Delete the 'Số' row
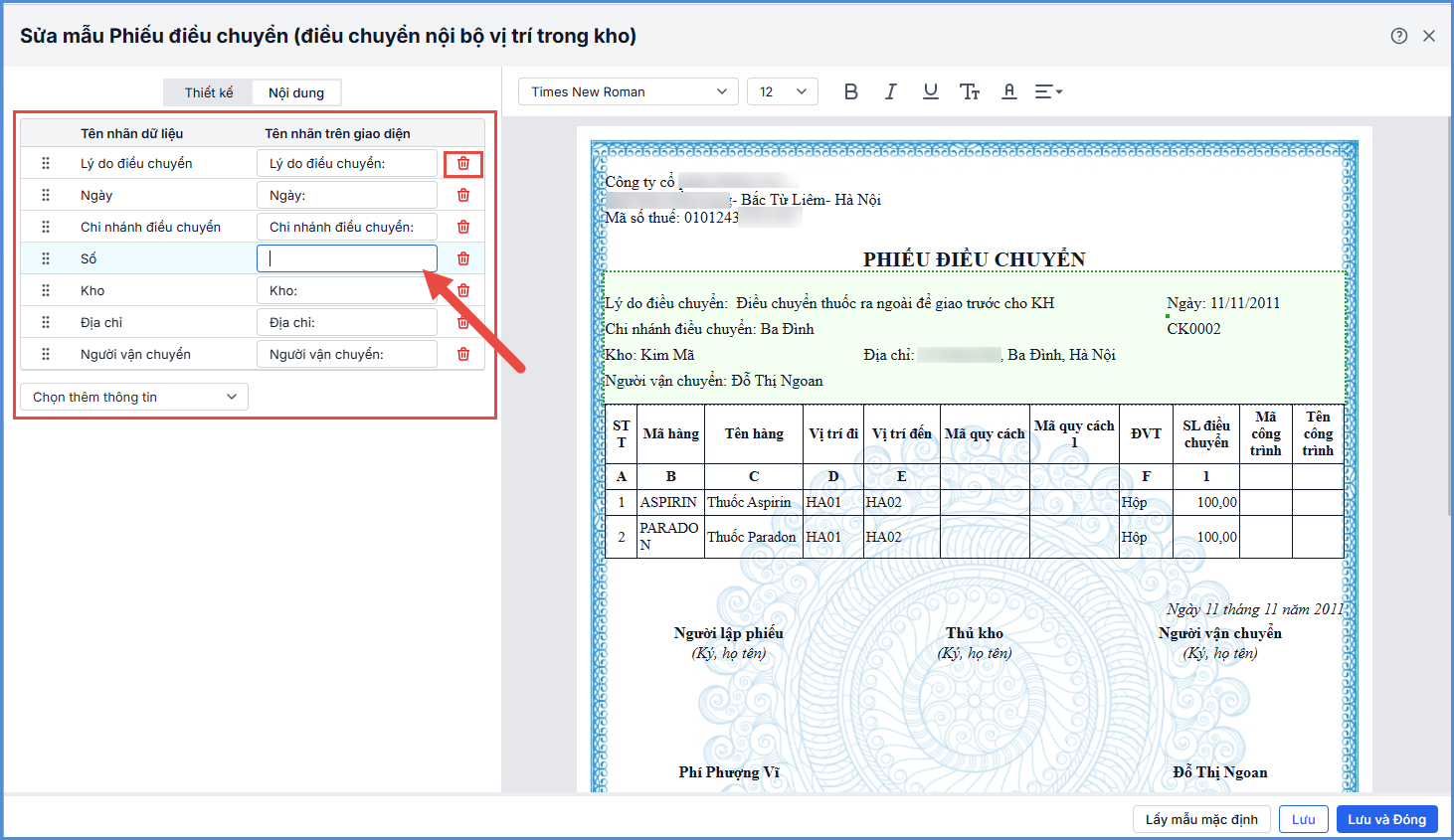Viewport: 1454px width, 840px height. point(463,258)
